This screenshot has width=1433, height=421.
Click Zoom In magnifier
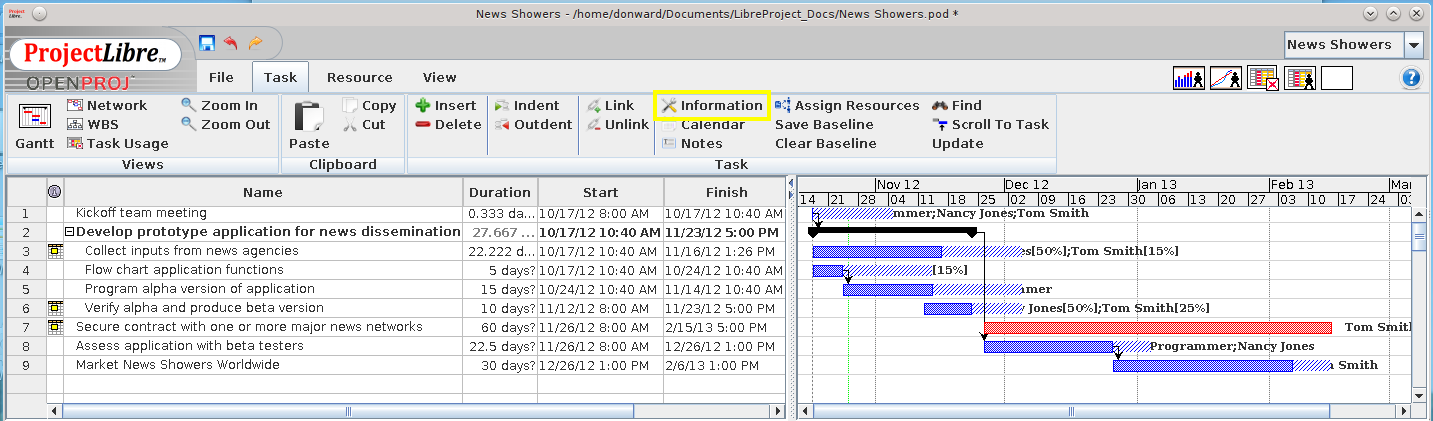tap(219, 105)
